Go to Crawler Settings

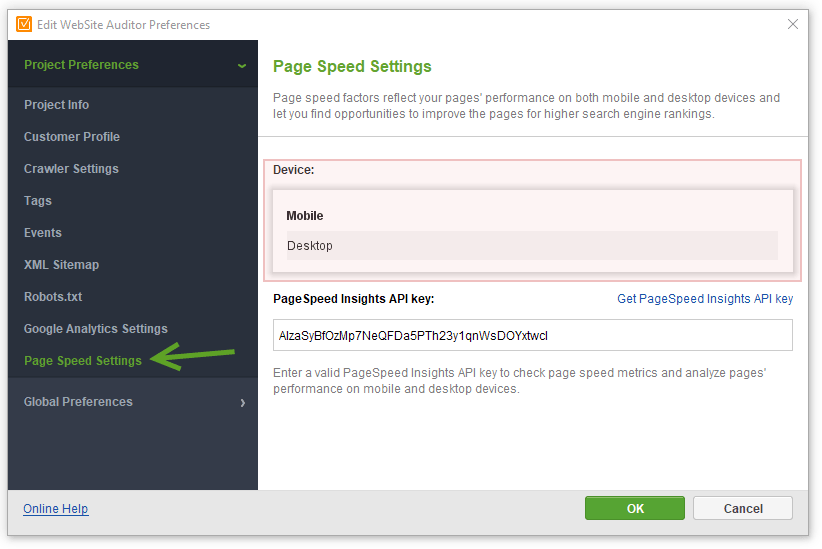[71, 168]
